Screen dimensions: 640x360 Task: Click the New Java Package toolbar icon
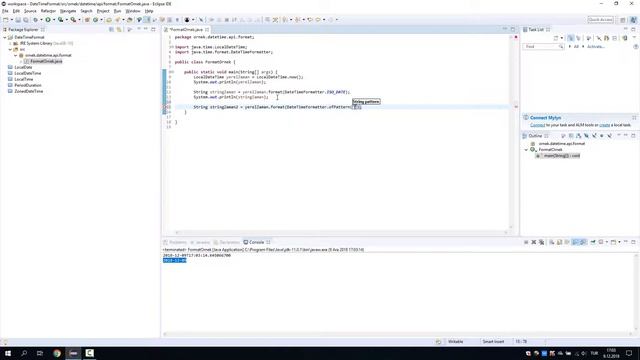tap(87, 20)
